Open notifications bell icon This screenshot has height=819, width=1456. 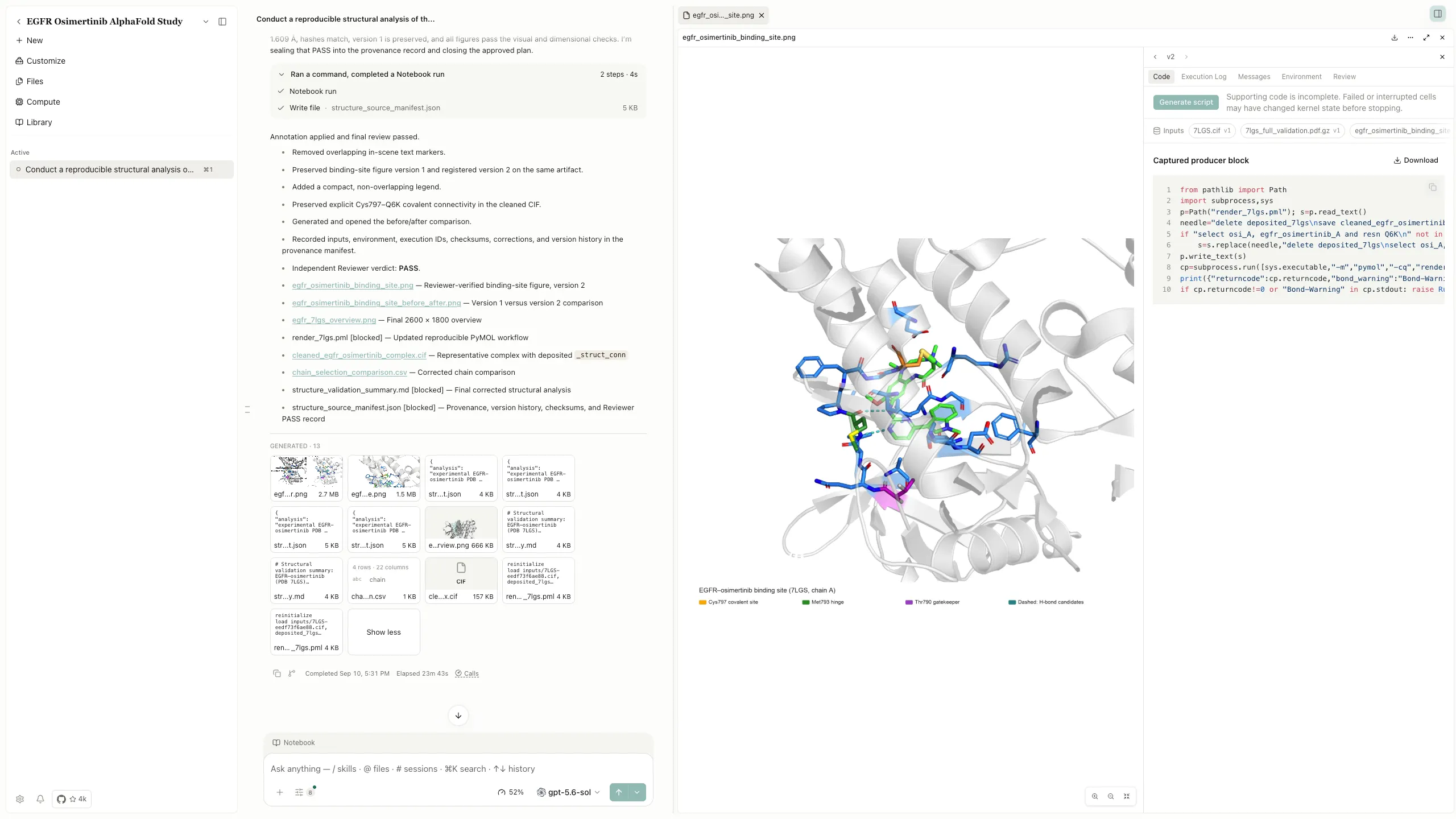click(40, 799)
